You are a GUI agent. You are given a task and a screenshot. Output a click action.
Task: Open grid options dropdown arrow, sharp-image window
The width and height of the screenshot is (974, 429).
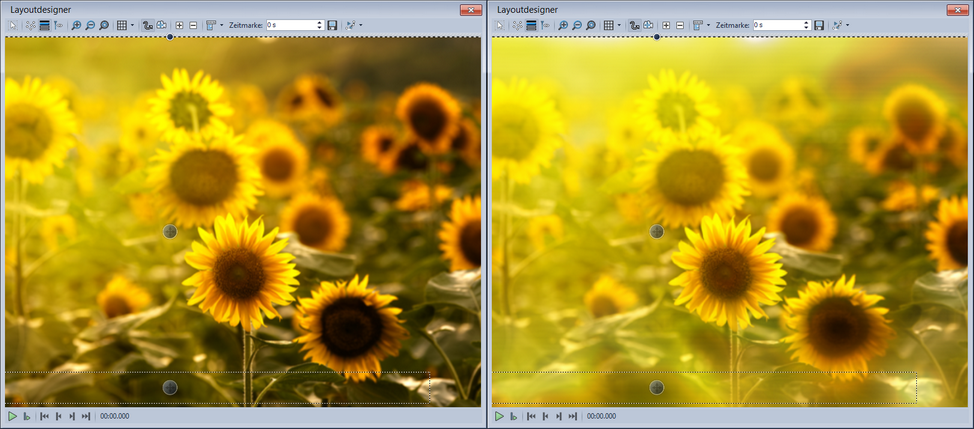click(132, 25)
